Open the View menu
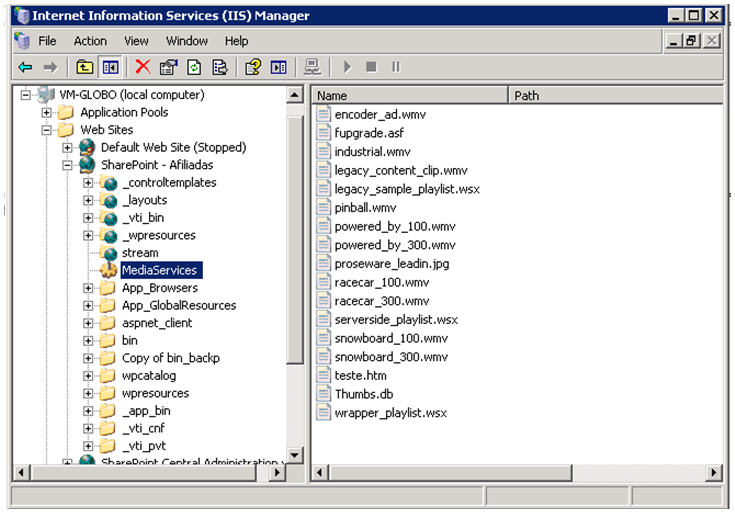 coord(136,41)
